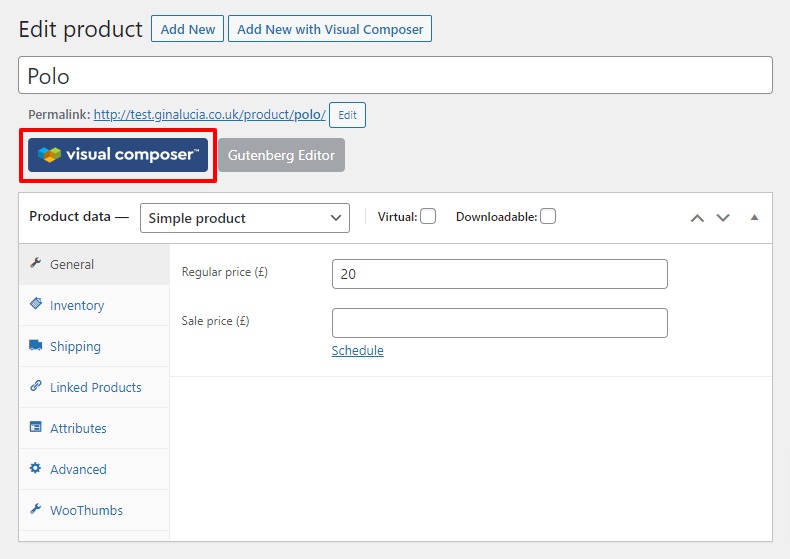The height and width of the screenshot is (559, 790).
Task: Switch to the Inventory tab
Action: pyautogui.click(x=94, y=305)
